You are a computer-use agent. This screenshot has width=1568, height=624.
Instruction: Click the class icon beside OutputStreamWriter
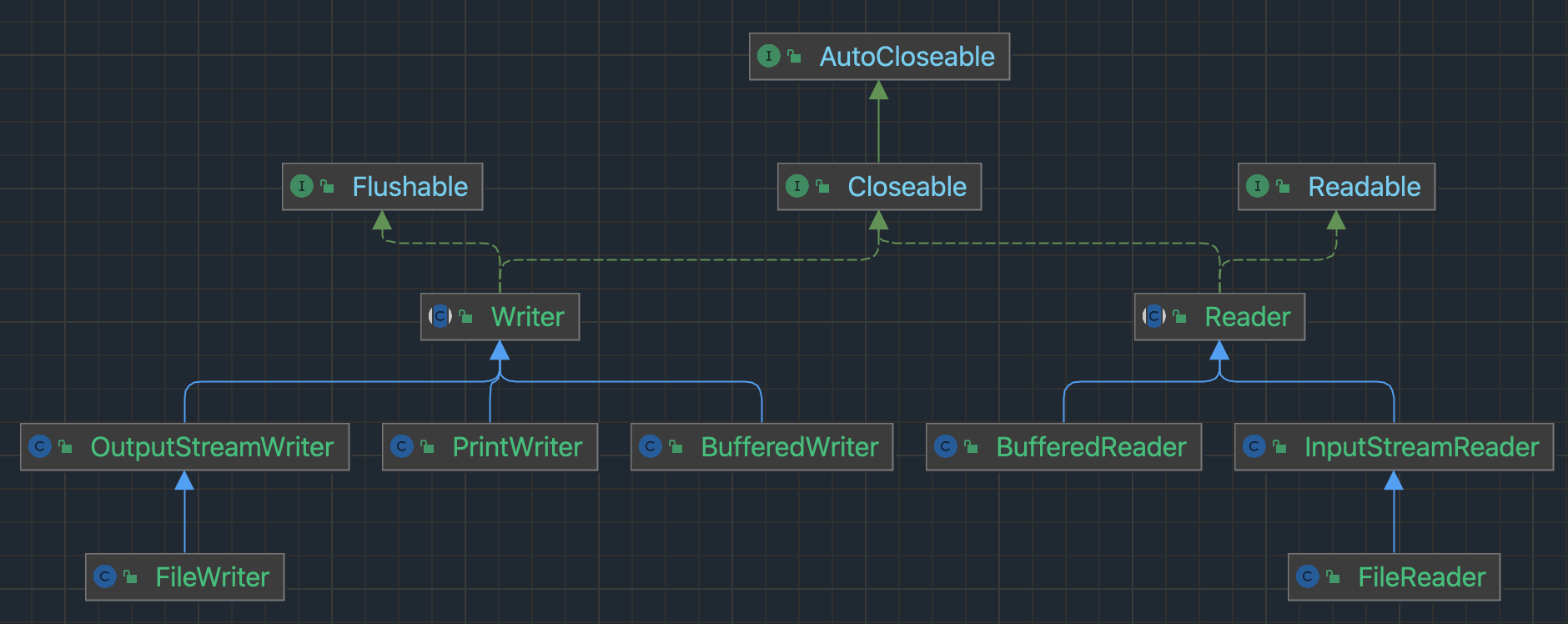39,447
